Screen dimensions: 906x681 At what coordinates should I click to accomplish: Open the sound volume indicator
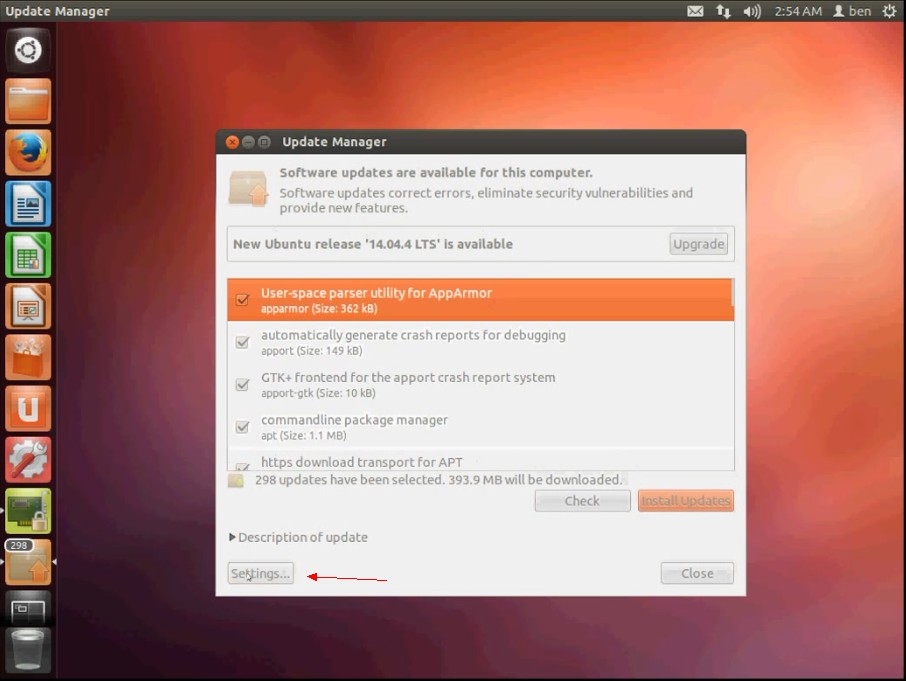pos(751,11)
